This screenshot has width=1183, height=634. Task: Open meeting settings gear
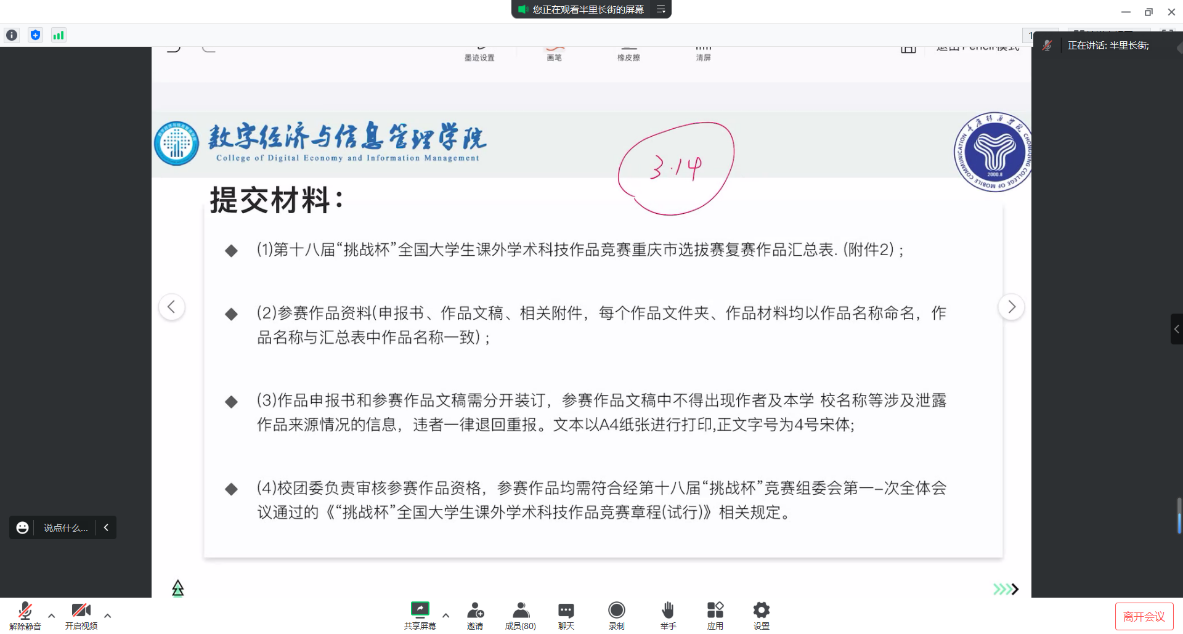point(761,610)
